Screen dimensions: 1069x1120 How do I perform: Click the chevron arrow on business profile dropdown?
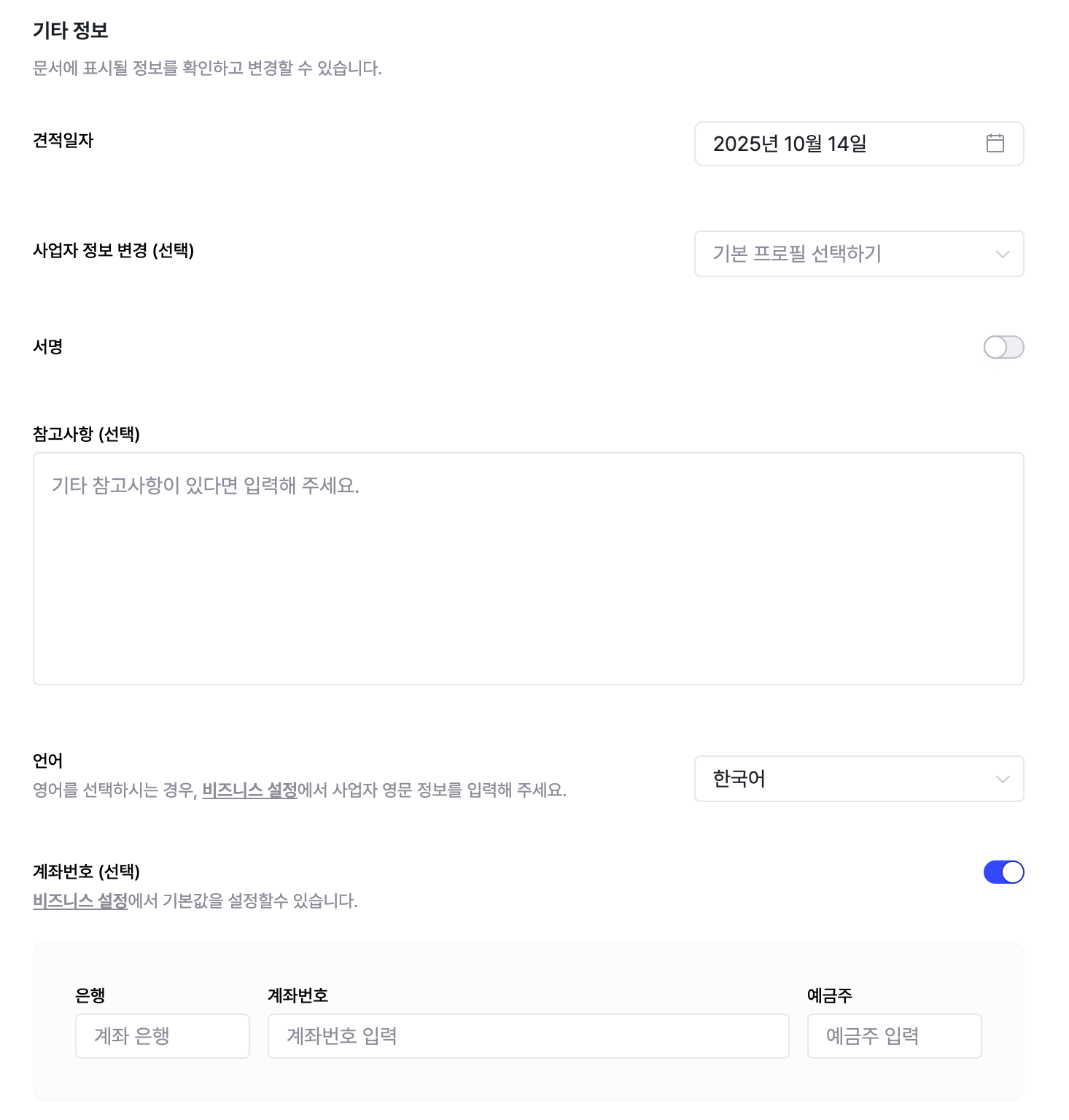[x=1002, y=254]
